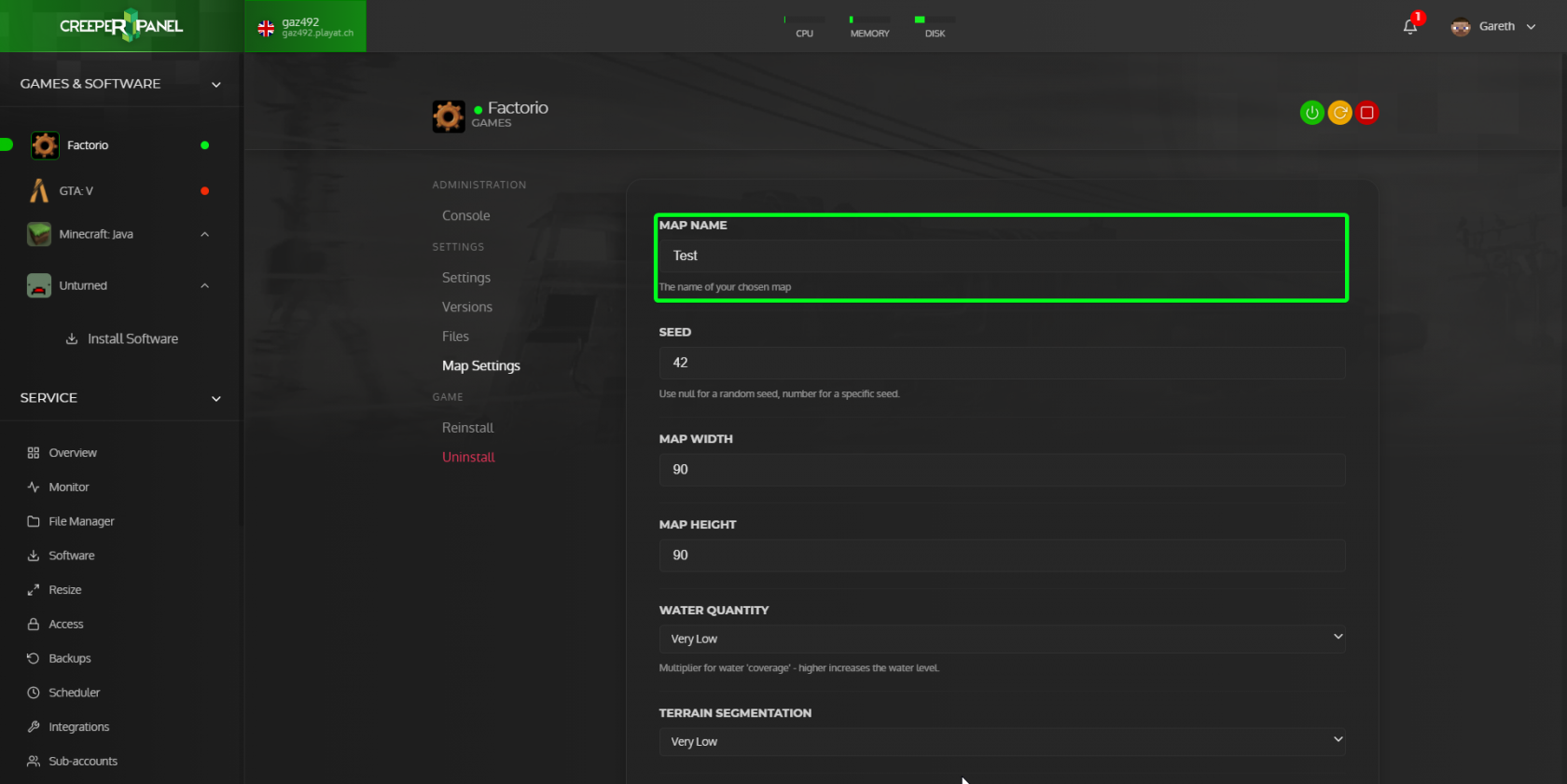Open the Terrain Segmentation dropdown

[x=1002, y=741]
